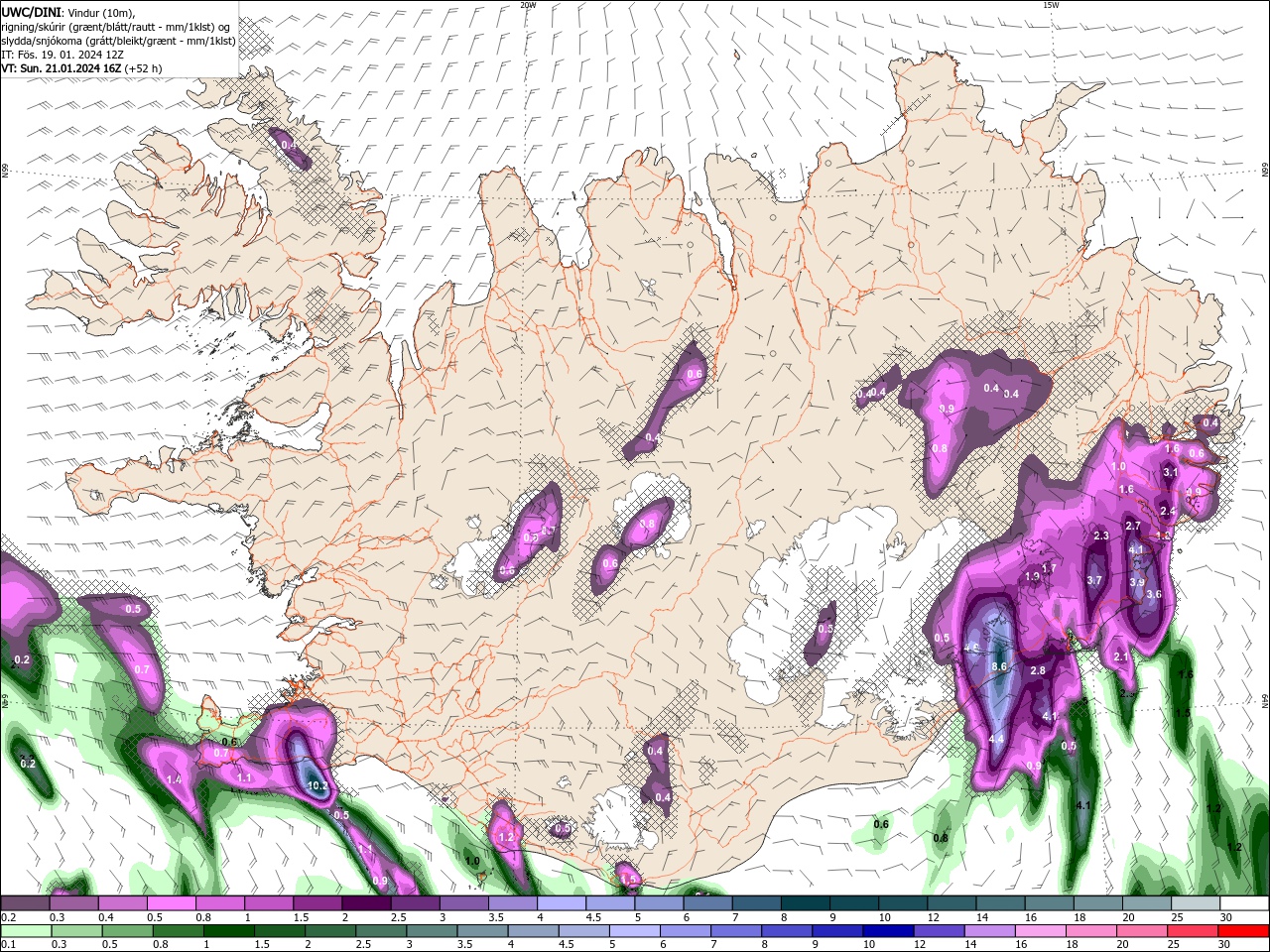Click the 3.6 precipitation value on the map
This screenshot has width=1270, height=952.
[1153, 595]
